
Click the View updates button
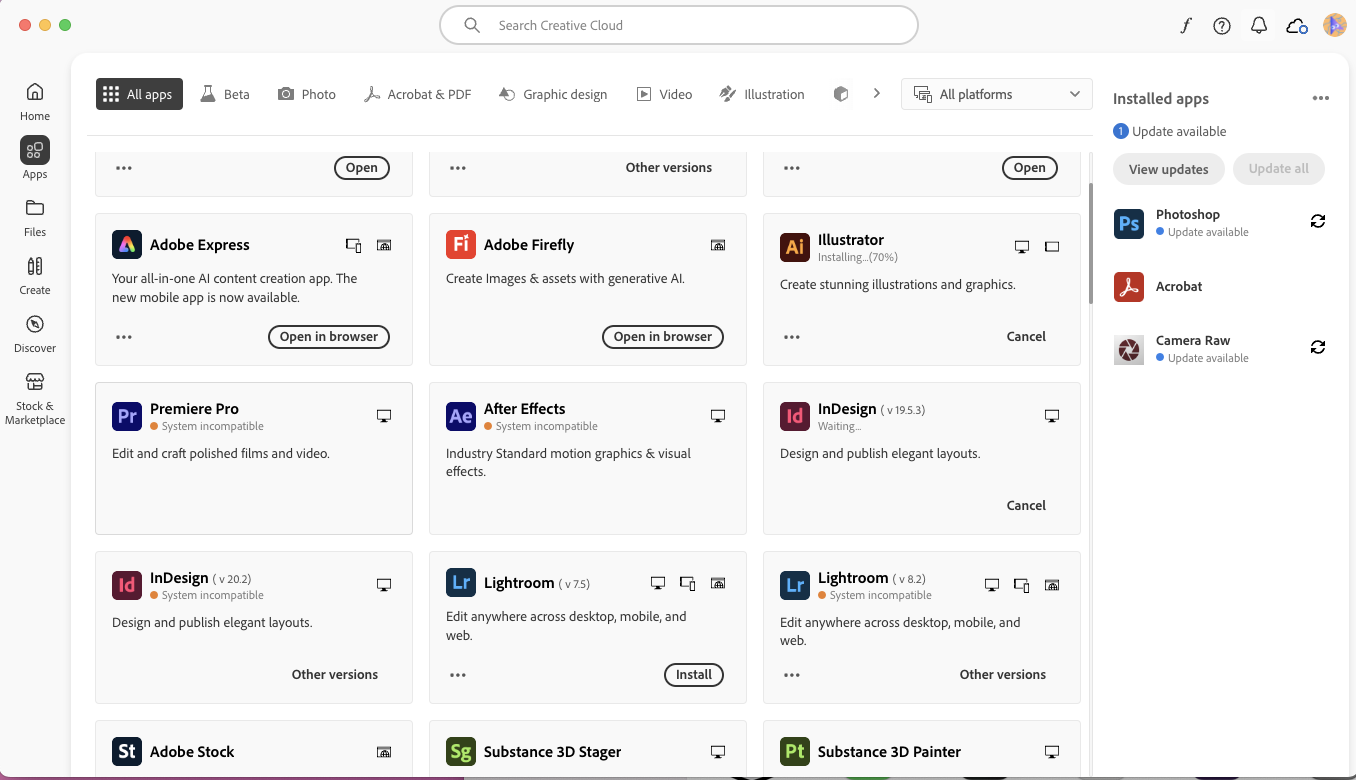coord(1169,169)
